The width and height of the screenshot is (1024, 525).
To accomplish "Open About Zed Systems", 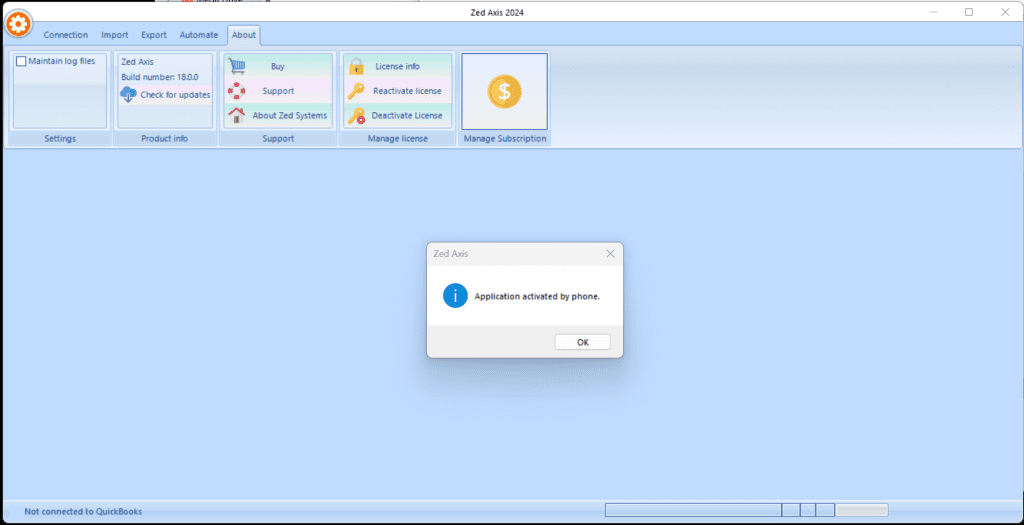I will tap(290, 116).
